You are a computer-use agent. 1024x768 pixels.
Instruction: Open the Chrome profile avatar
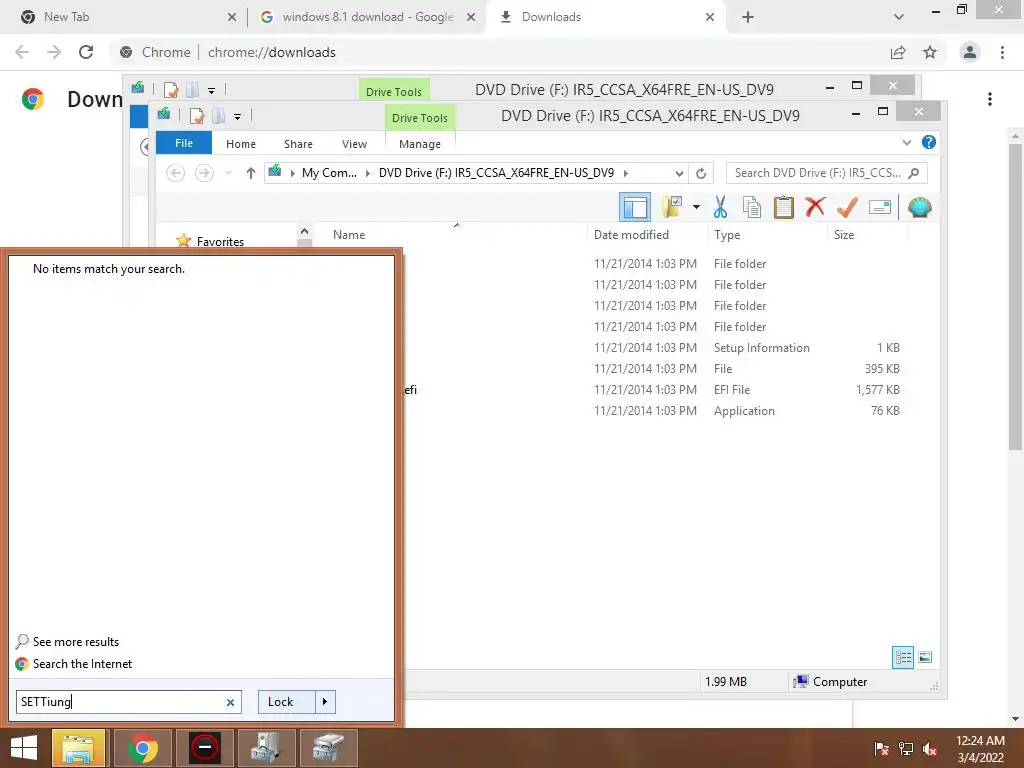pyautogui.click(x=970, y=52)
